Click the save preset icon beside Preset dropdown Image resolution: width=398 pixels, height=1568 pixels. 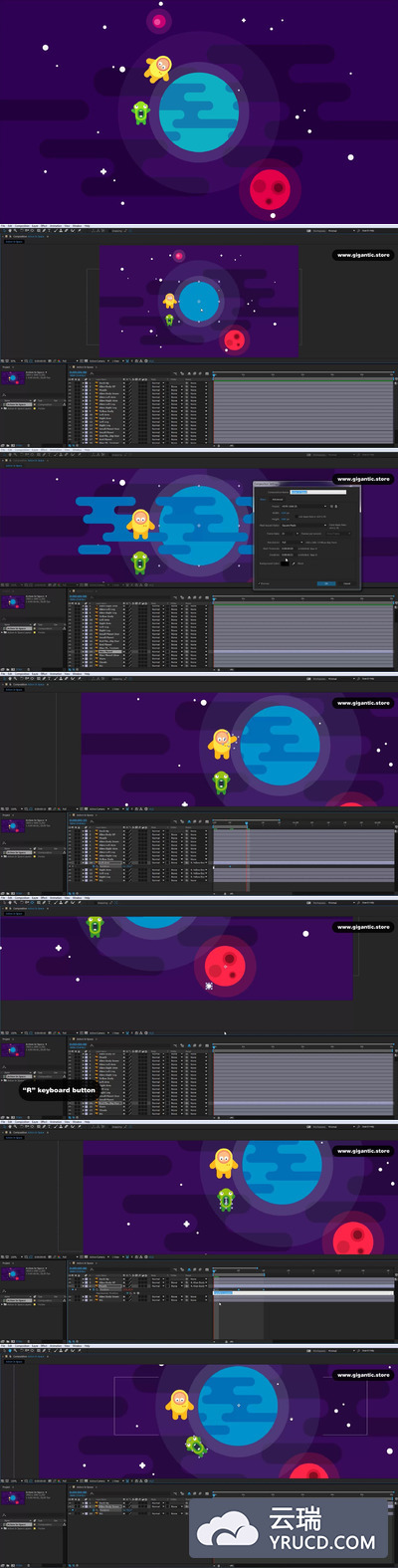point(331,506)
